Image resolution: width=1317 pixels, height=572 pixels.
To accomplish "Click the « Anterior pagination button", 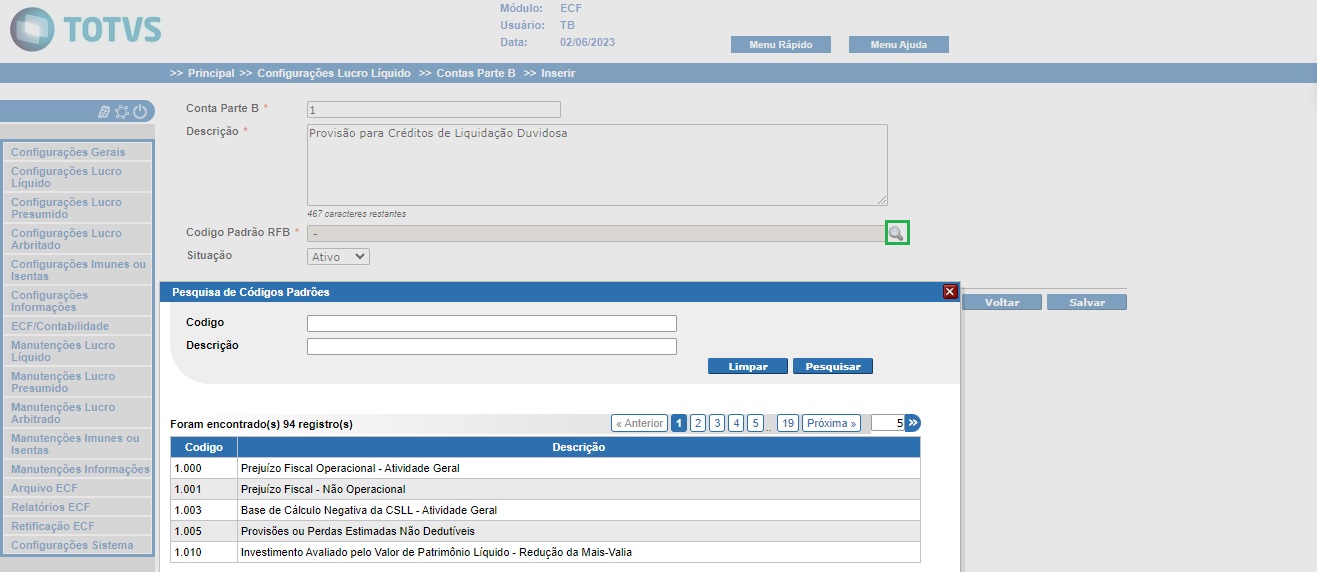I will point(639,423).
